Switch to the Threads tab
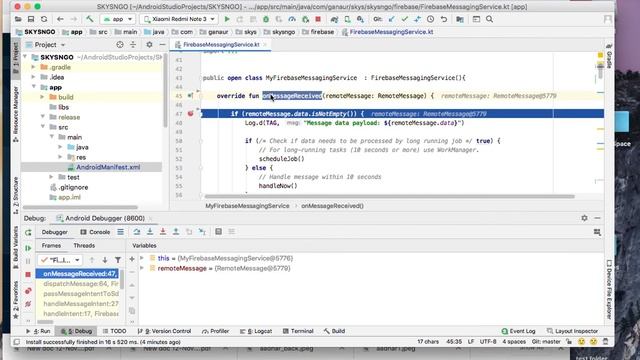Screen dimensions: 640x360 (84, 245)
